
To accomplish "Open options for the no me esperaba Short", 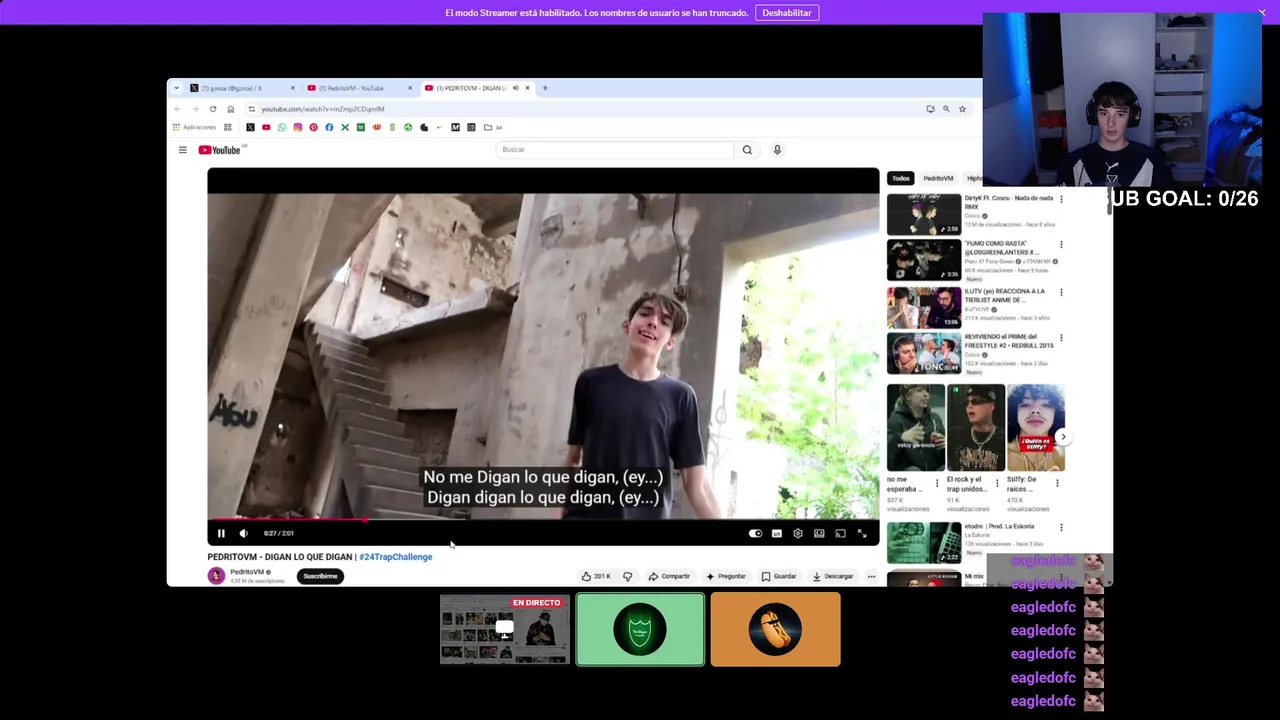I will 937,483.
